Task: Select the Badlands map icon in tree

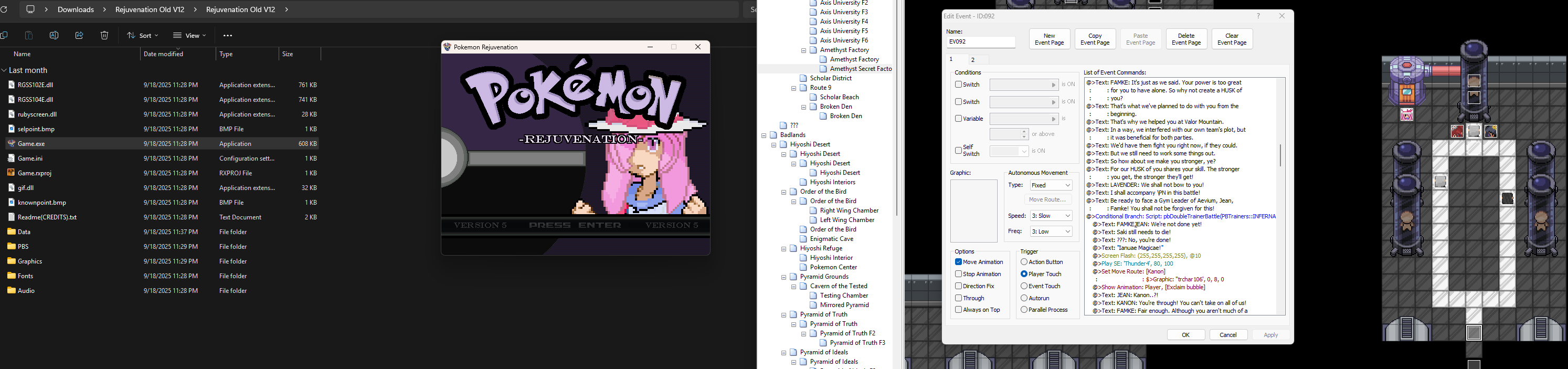Action: 774,135
